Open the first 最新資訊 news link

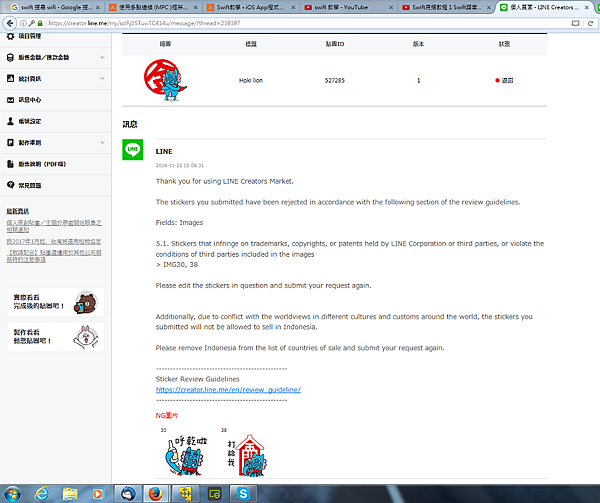click(54, 226)
